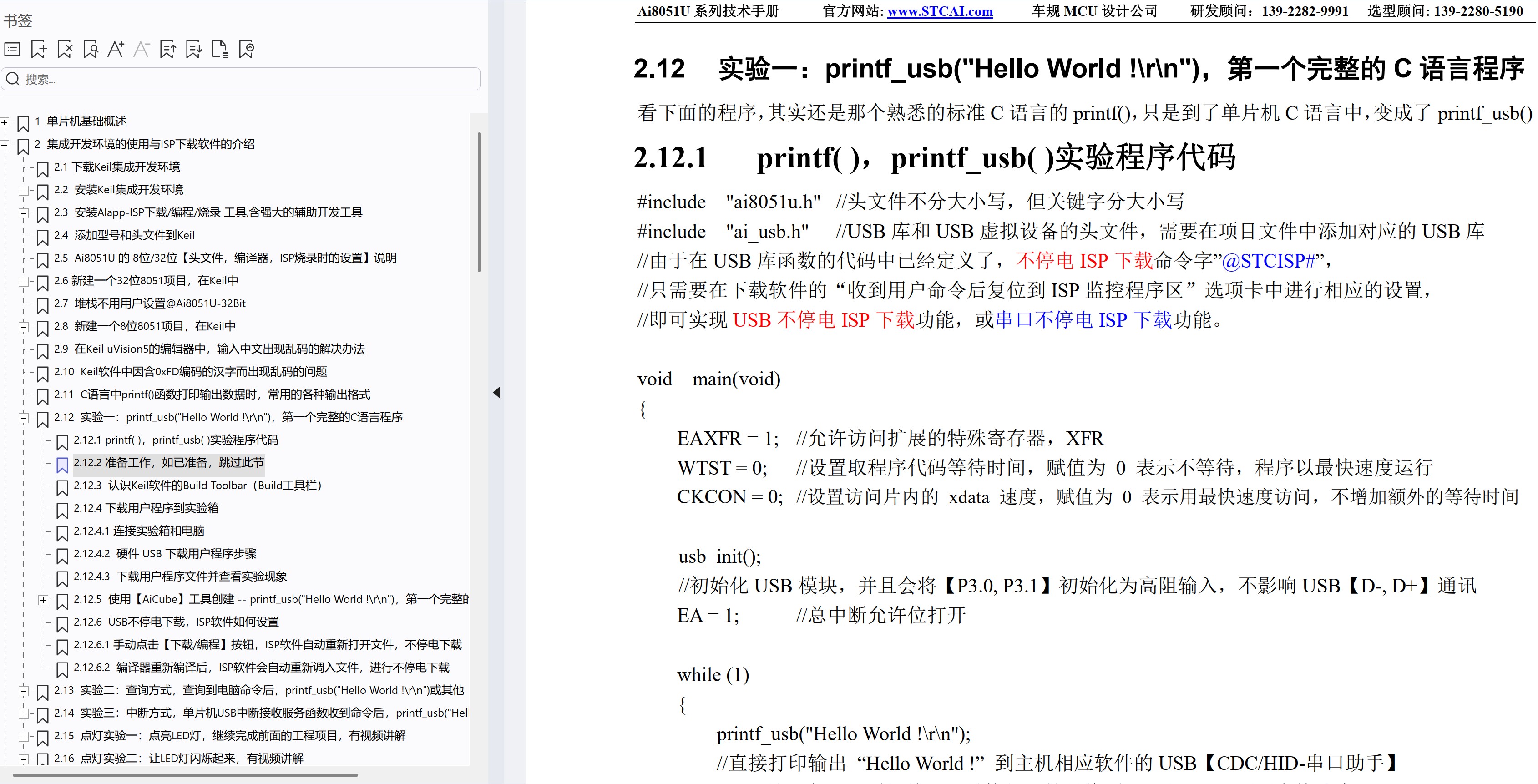Click the page with lines icon

point(220,50)
